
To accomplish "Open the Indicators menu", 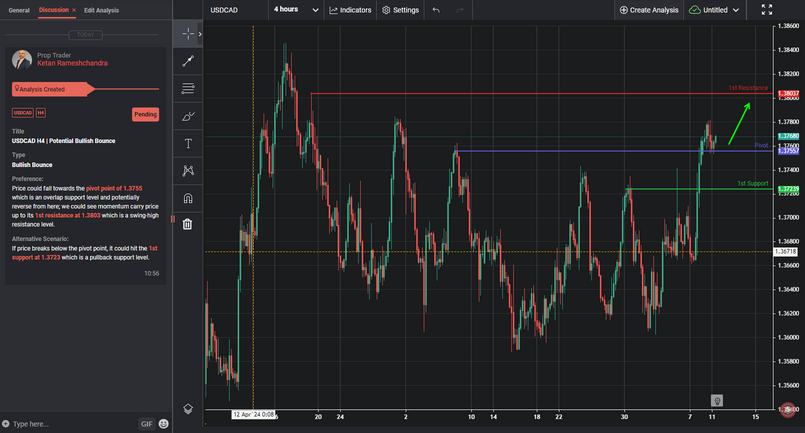I will click(x=350, y=10).
